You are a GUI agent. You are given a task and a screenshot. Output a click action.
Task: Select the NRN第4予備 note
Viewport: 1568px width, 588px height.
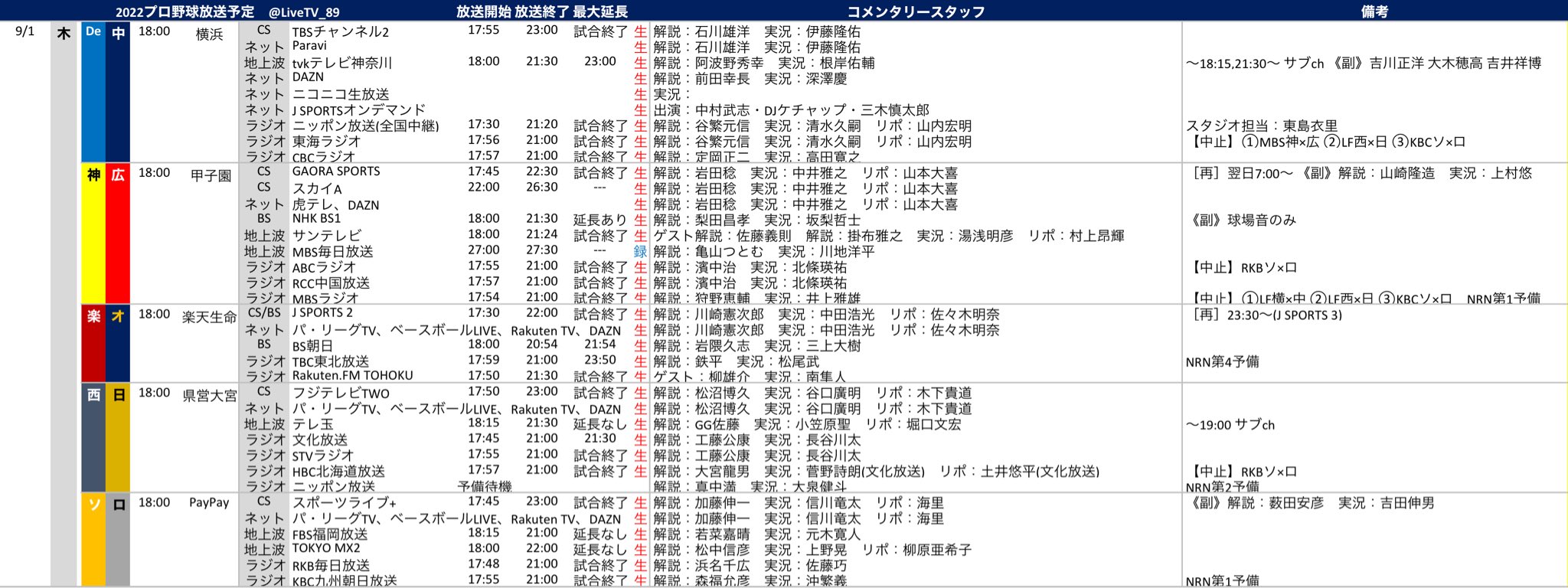point(1223,362)
